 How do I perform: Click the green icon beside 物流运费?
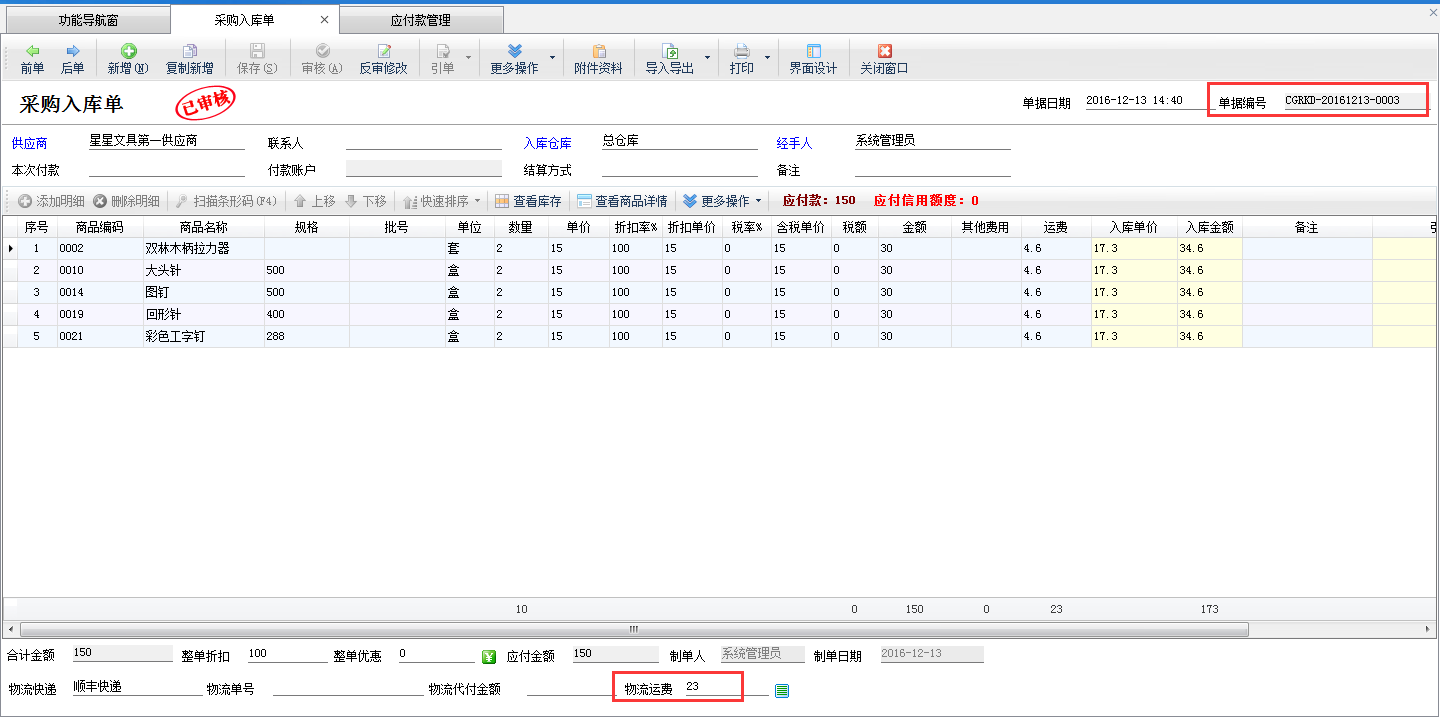coord(782,690)
